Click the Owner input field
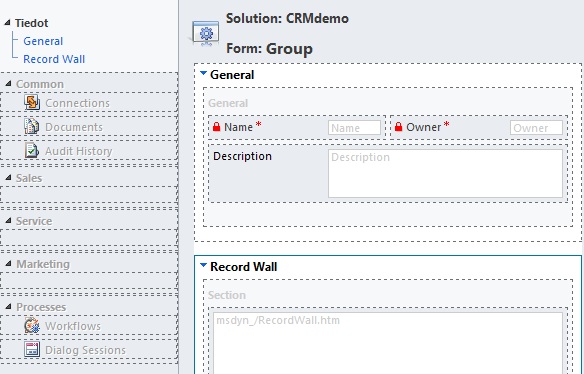This screenshot has width=584, height=374. click(x=536, y=128)
